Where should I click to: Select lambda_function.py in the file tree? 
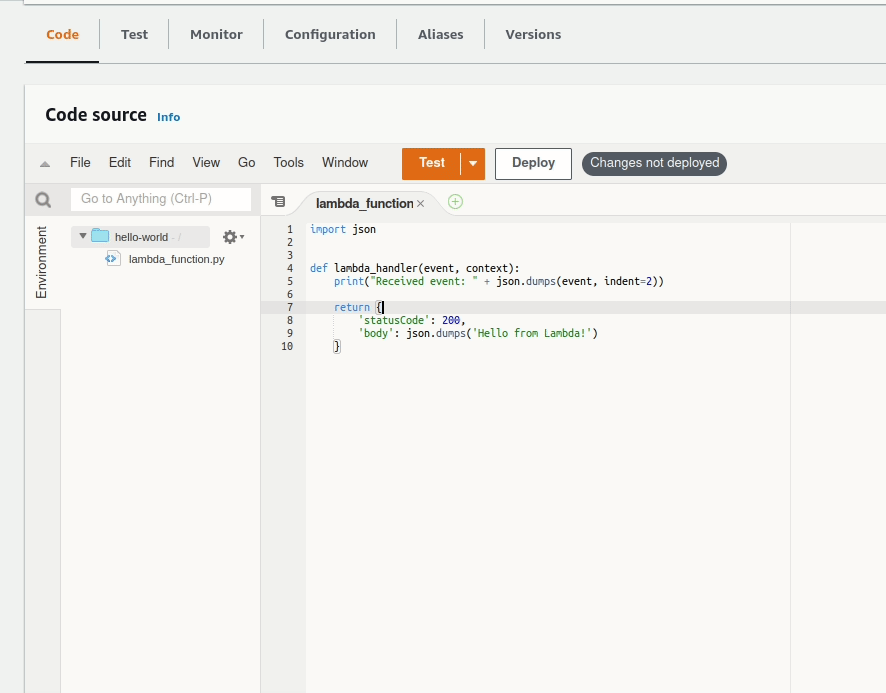176,259
